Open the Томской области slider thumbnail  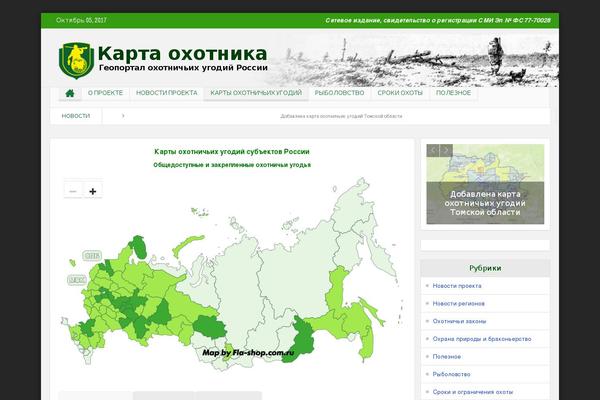(x=485, y=184)
